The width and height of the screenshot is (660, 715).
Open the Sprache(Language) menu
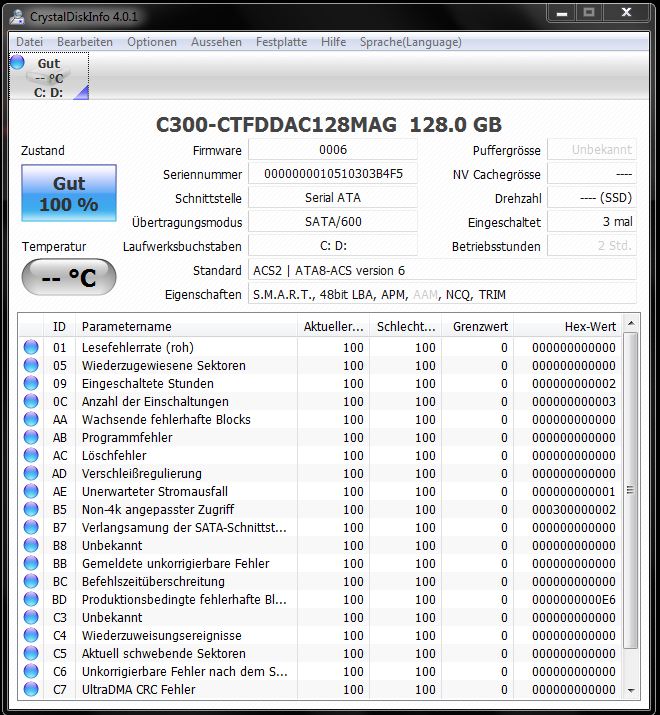(411, 42)
